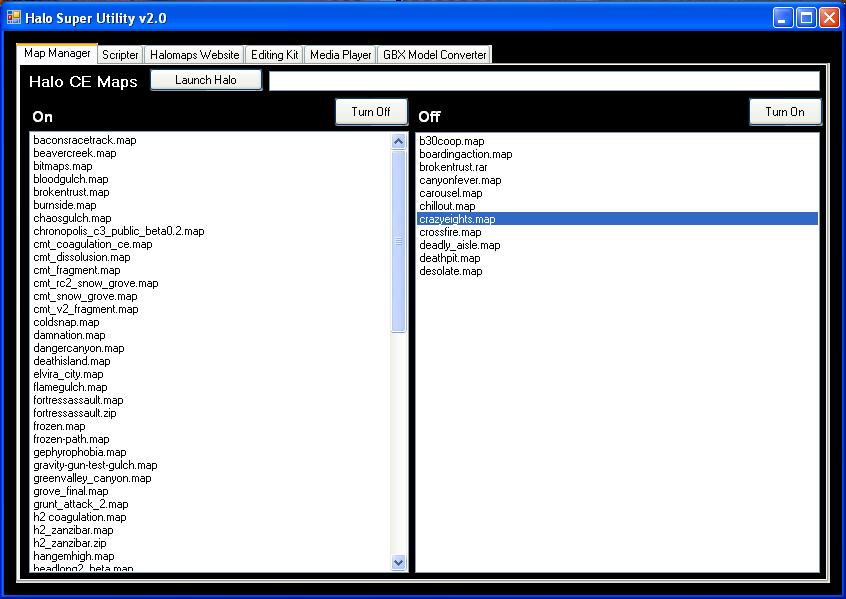Close the Halo Super Utility window
Screen dimensions: 846x599
point(829,18)
